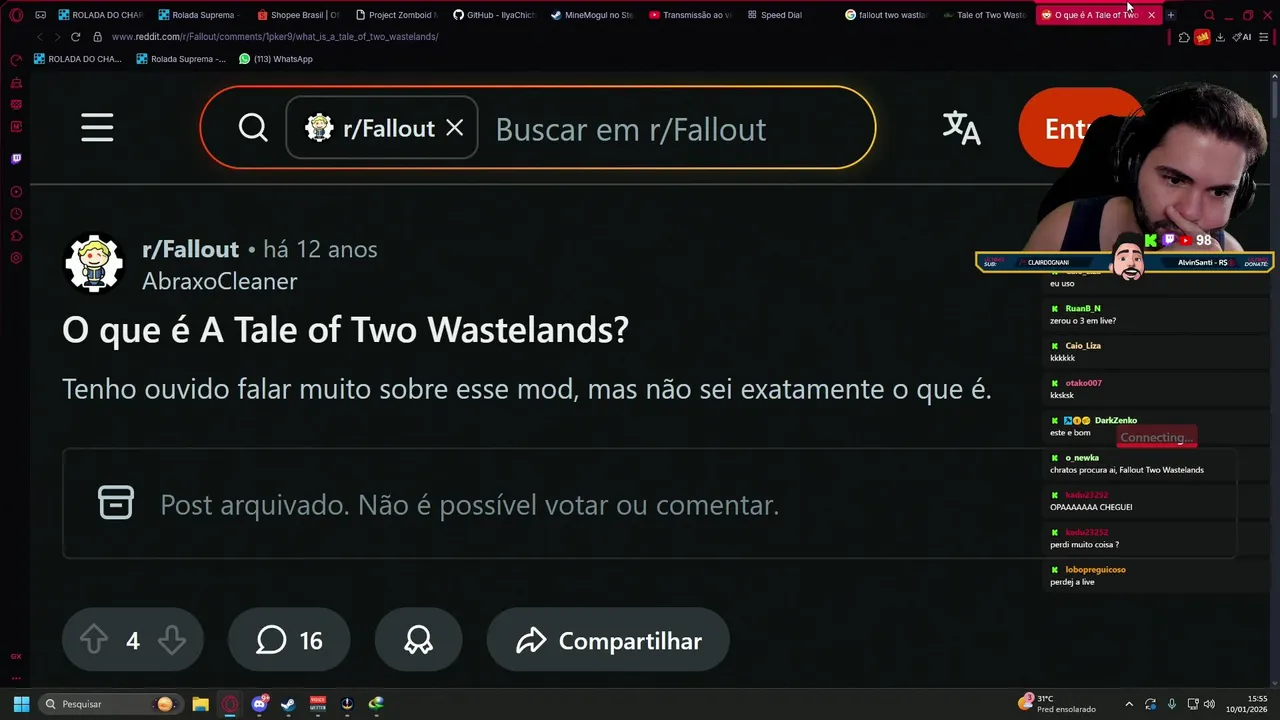Viewport: 1280px width, 720px height.
Task: Remove the r/Fallout search filter
Action: [454, 128]
